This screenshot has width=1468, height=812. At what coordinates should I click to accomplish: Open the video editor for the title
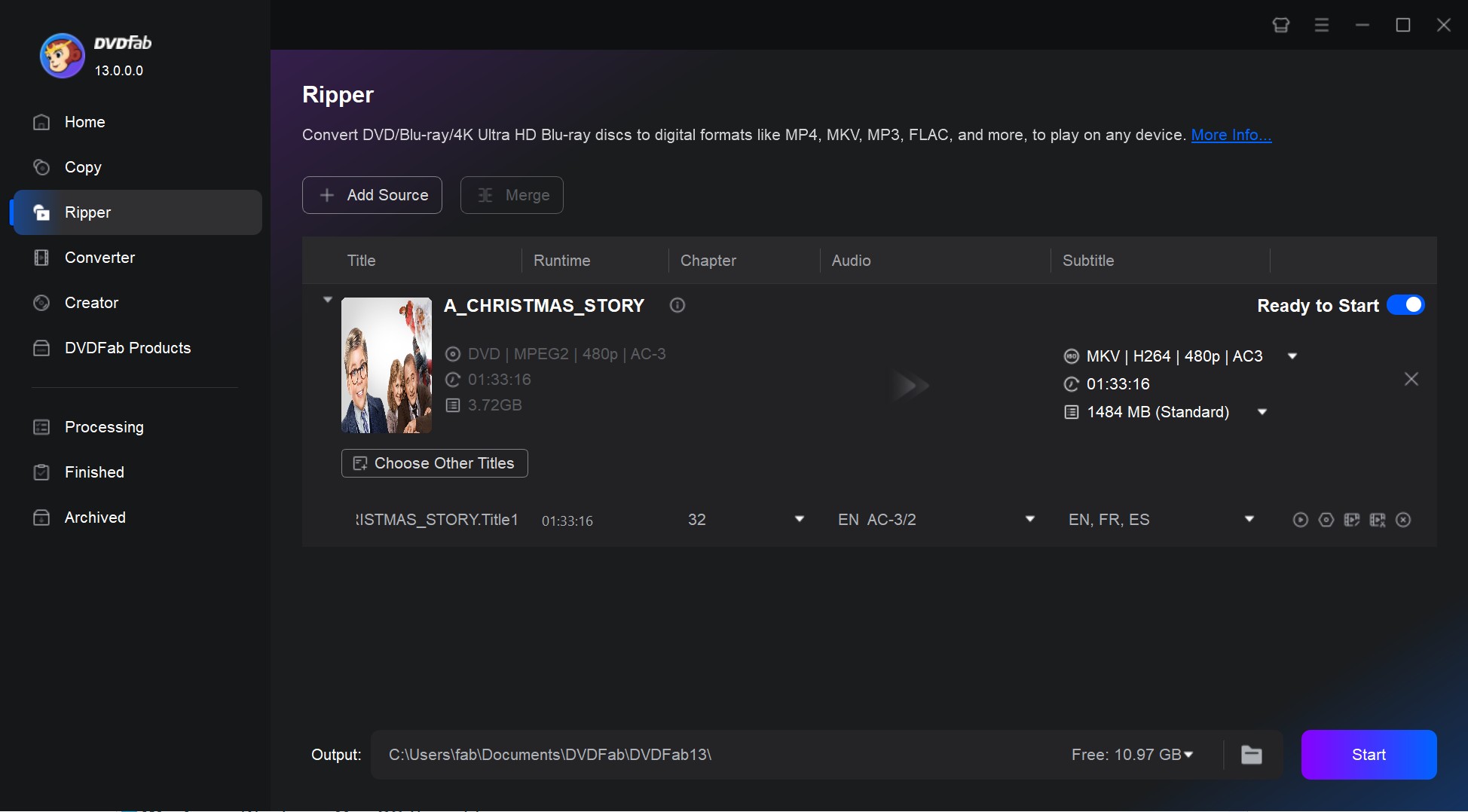[1353, 520]
